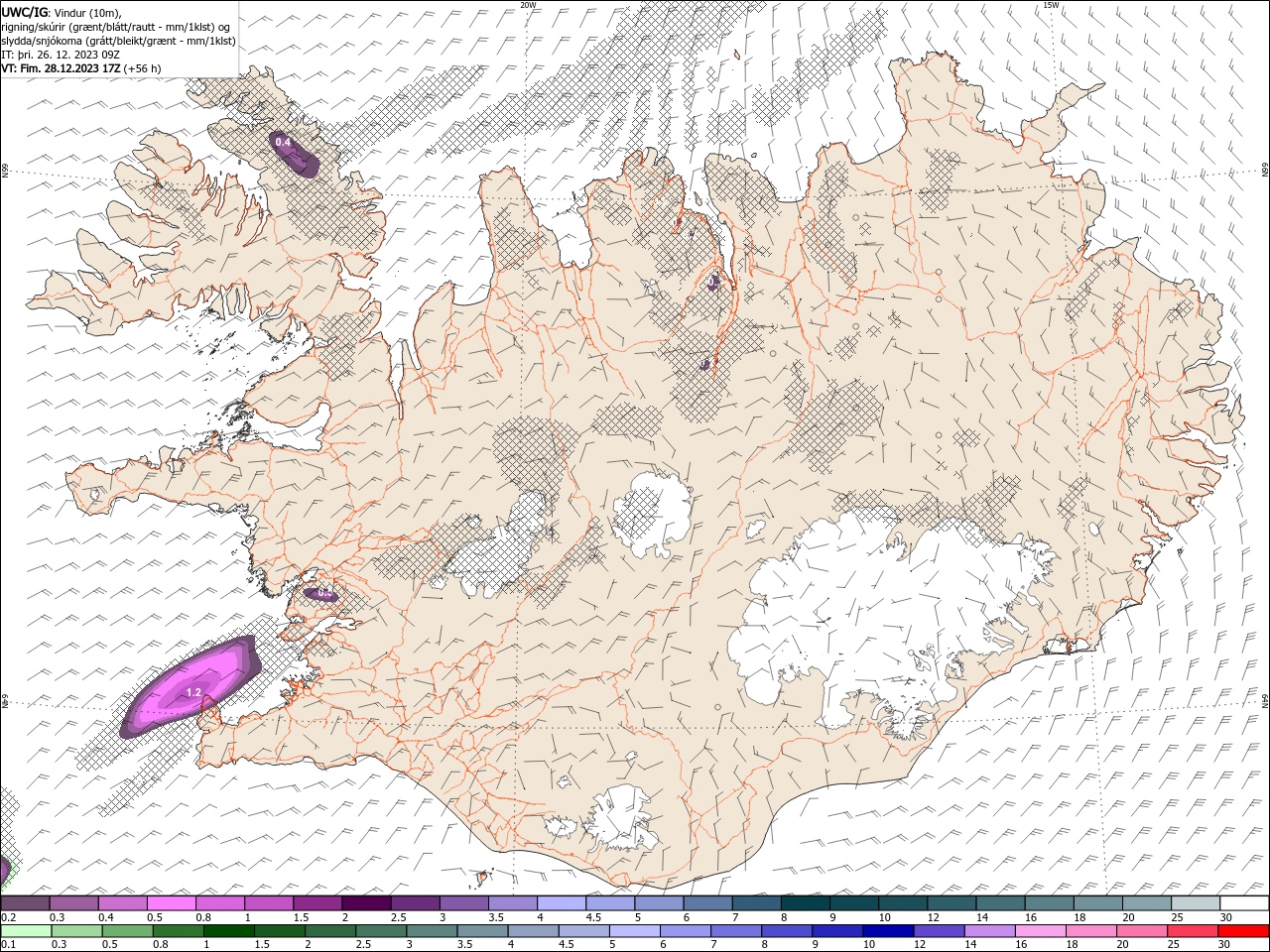Click the 0.4 precipitation label in the Westfjords

pos(283,143)
